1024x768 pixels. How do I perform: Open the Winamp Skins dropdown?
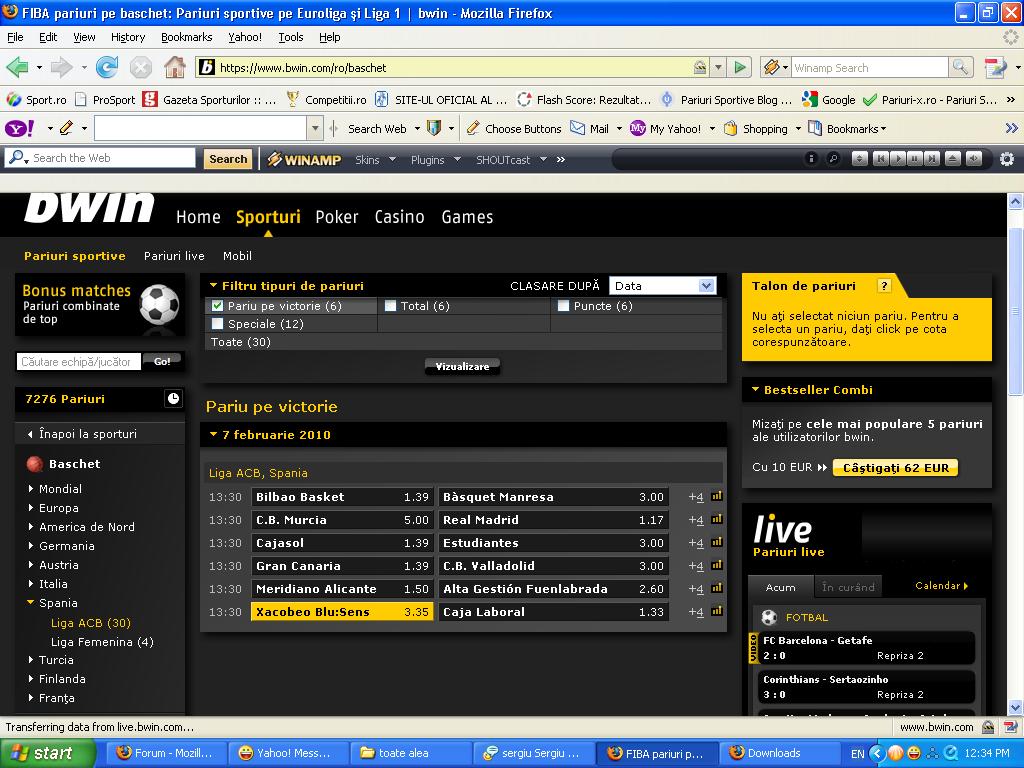click(375, 159)
